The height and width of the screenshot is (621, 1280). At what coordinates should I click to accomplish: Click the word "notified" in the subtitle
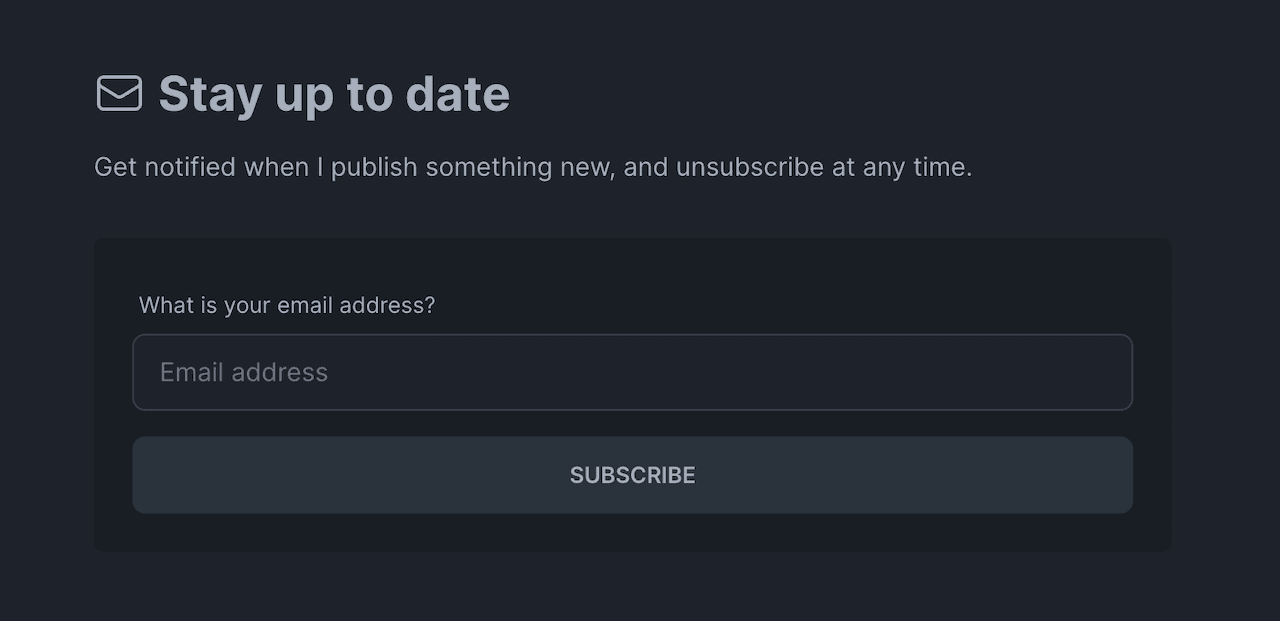coord(190,167)
